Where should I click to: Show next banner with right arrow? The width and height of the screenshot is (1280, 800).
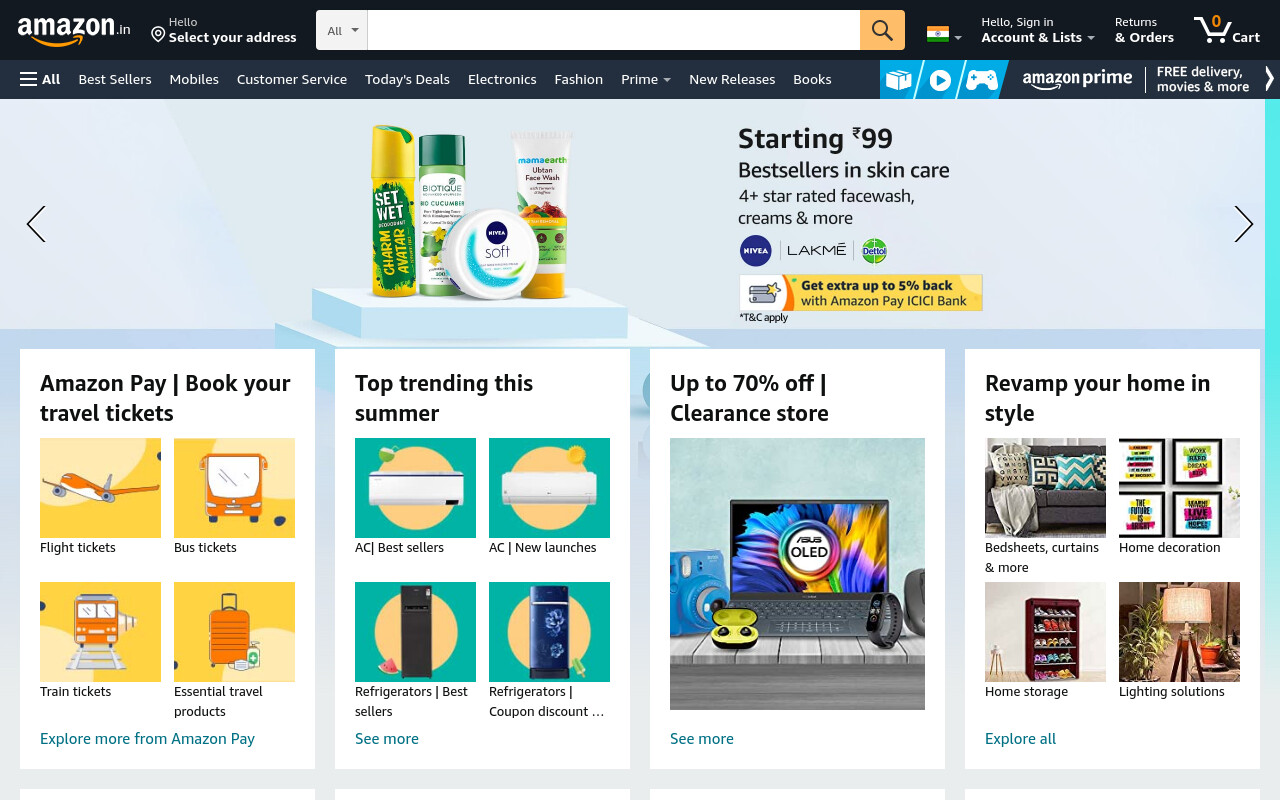tap(1243, 224)
